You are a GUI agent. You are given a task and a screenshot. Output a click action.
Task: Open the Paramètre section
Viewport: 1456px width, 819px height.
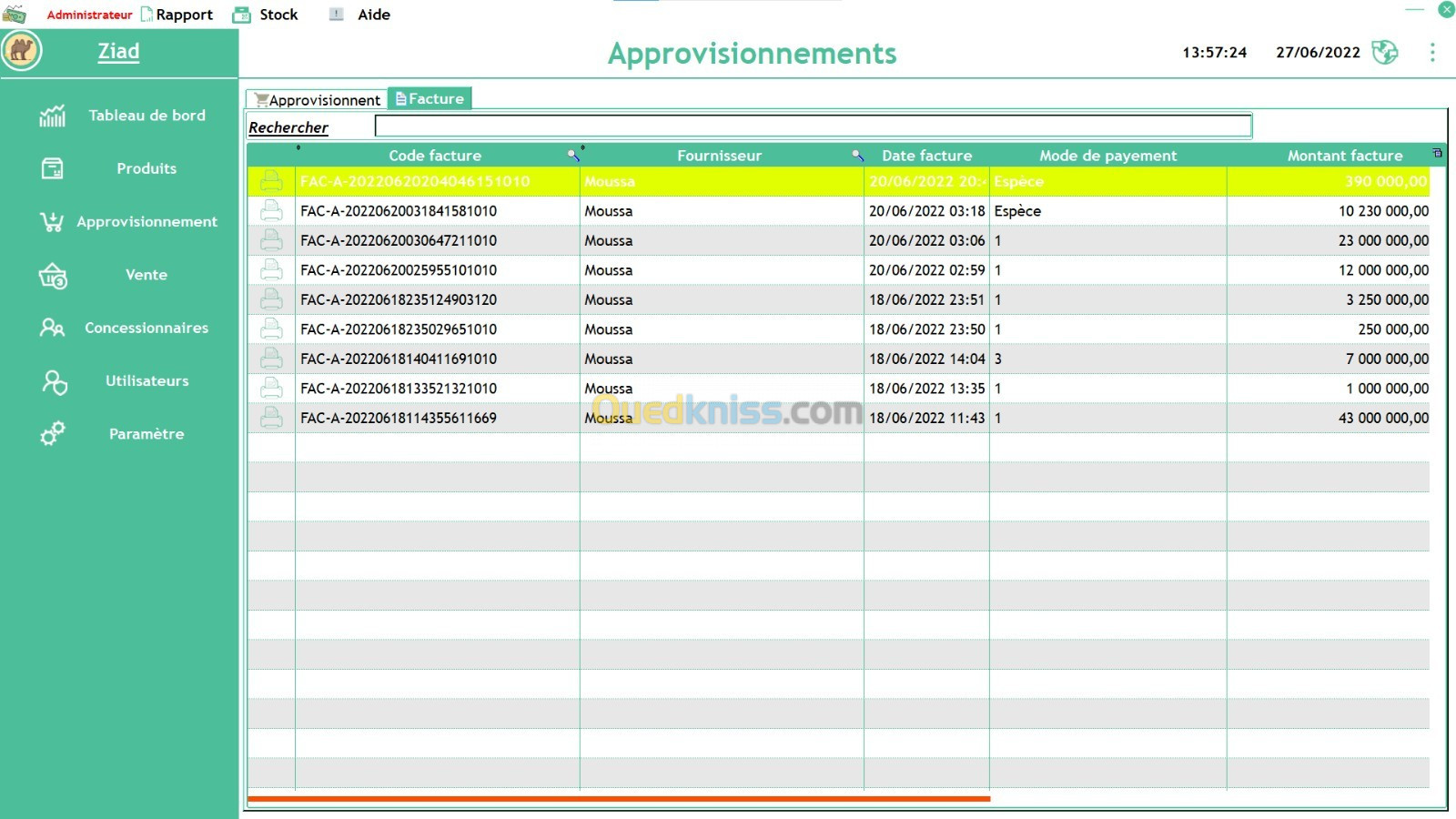tap(147, 434)
